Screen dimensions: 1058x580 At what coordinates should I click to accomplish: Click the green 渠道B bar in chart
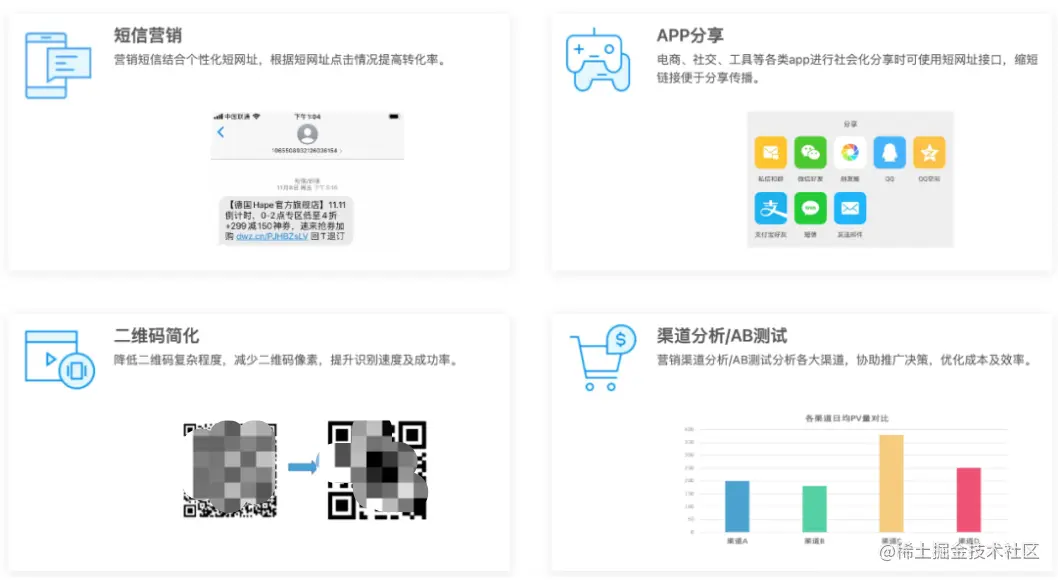point(814,509)
